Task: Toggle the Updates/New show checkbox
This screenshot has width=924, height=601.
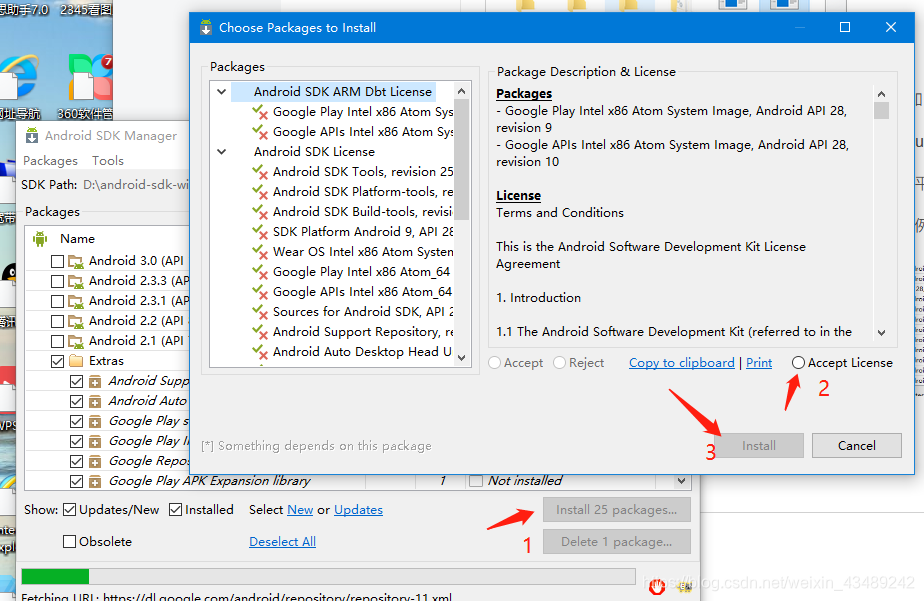Action: (70, 510)
